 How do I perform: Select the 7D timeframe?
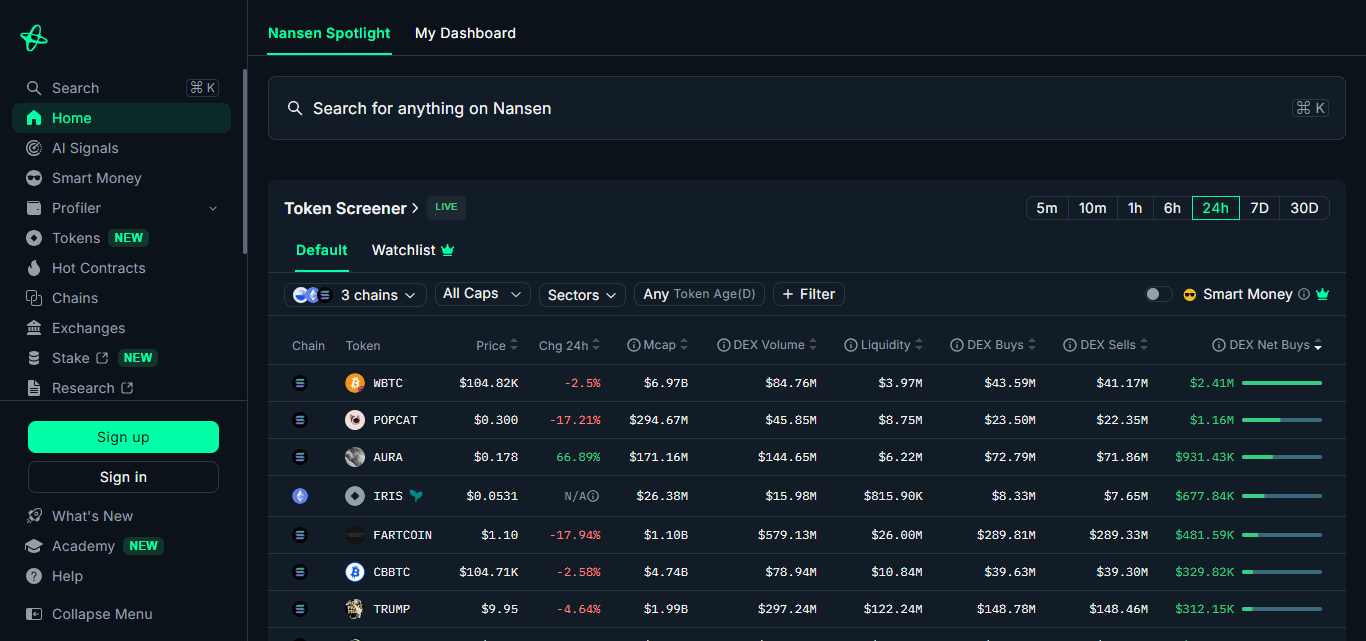coord(1260,208)
